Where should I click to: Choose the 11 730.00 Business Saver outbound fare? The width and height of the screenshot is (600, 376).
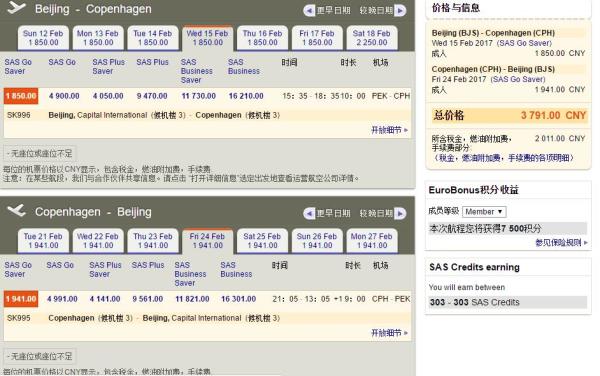click(199, 96)
